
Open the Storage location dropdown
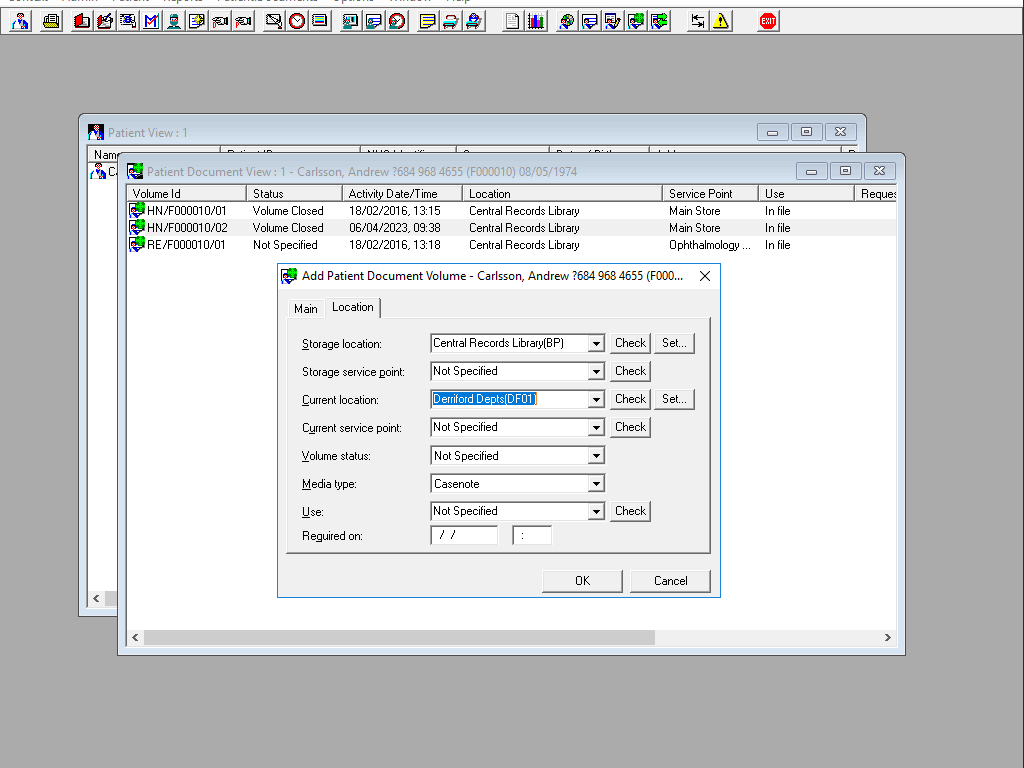coord(596,344)
